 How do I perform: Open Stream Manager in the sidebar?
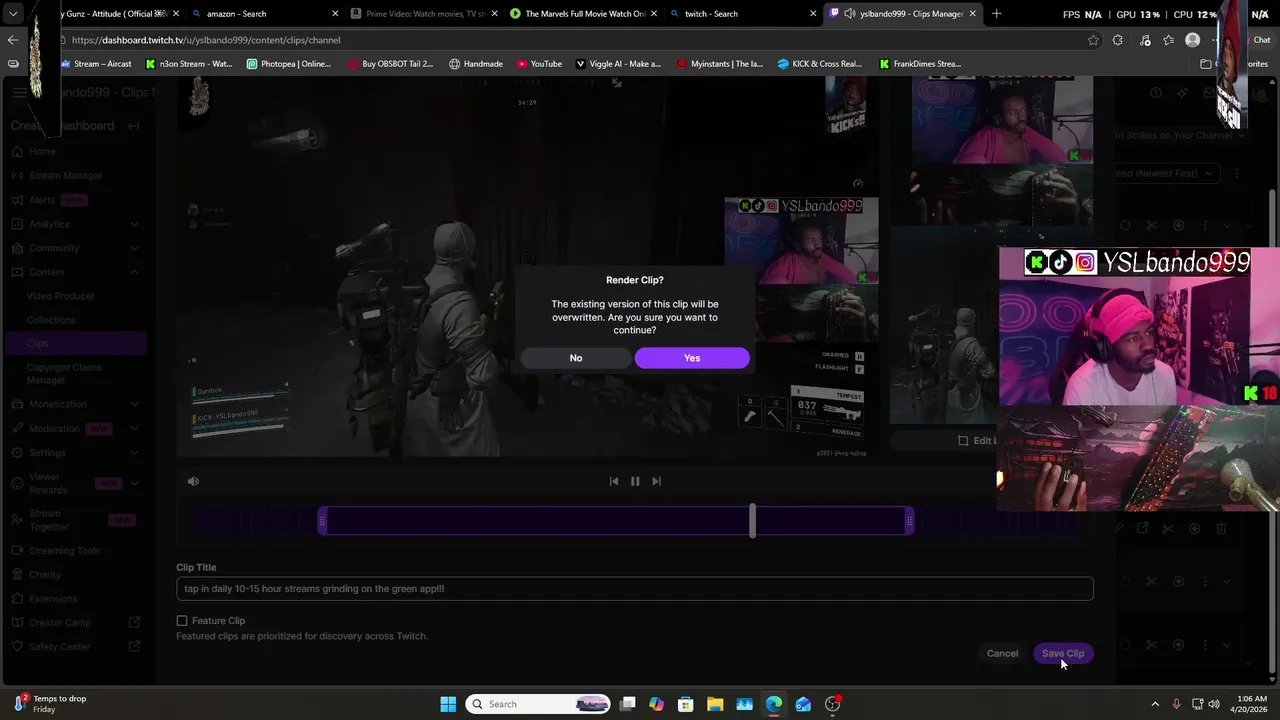click(66, 175)
